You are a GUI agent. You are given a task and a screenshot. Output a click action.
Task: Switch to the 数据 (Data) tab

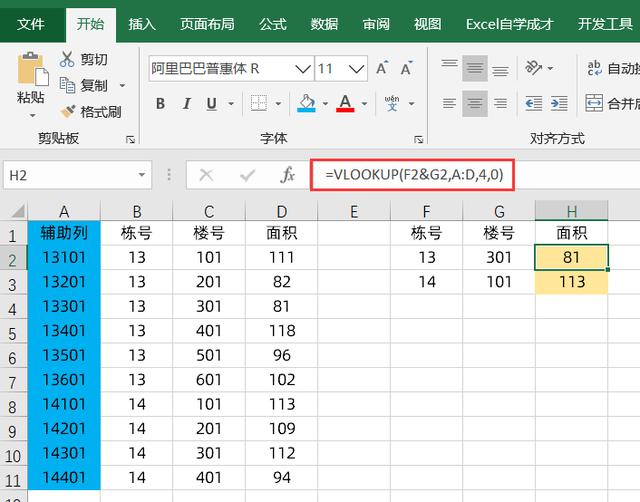click(324, 24)
